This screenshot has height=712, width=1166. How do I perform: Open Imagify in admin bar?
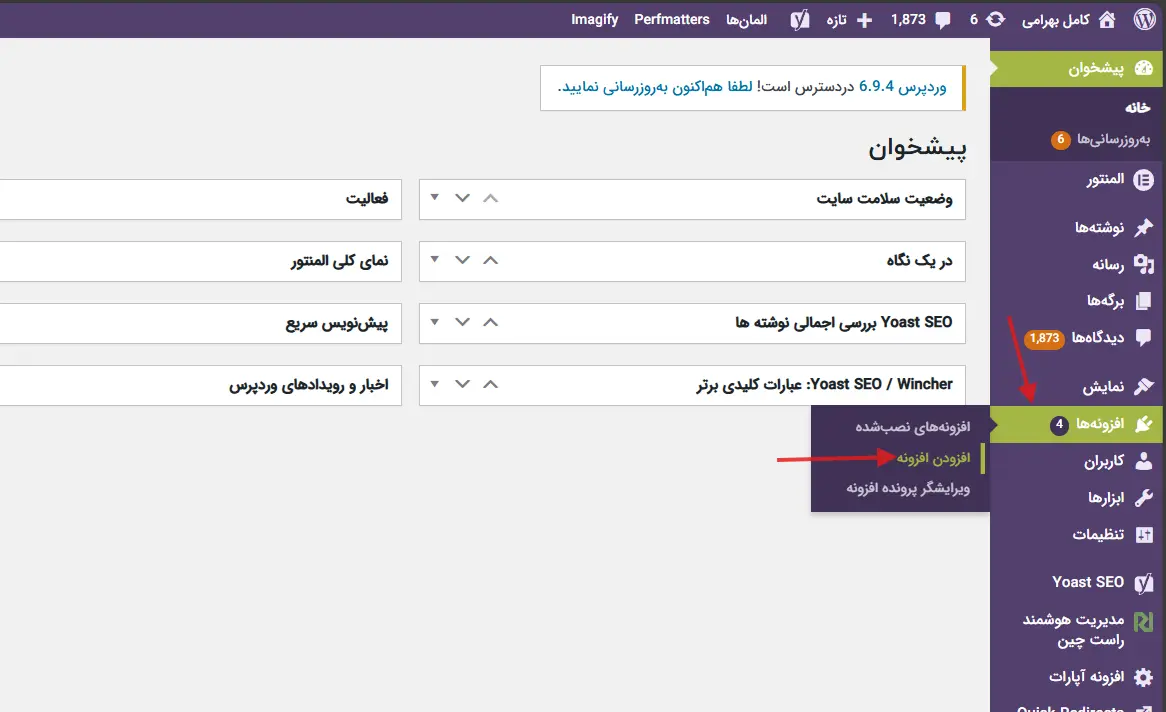[x=594, y=20]
